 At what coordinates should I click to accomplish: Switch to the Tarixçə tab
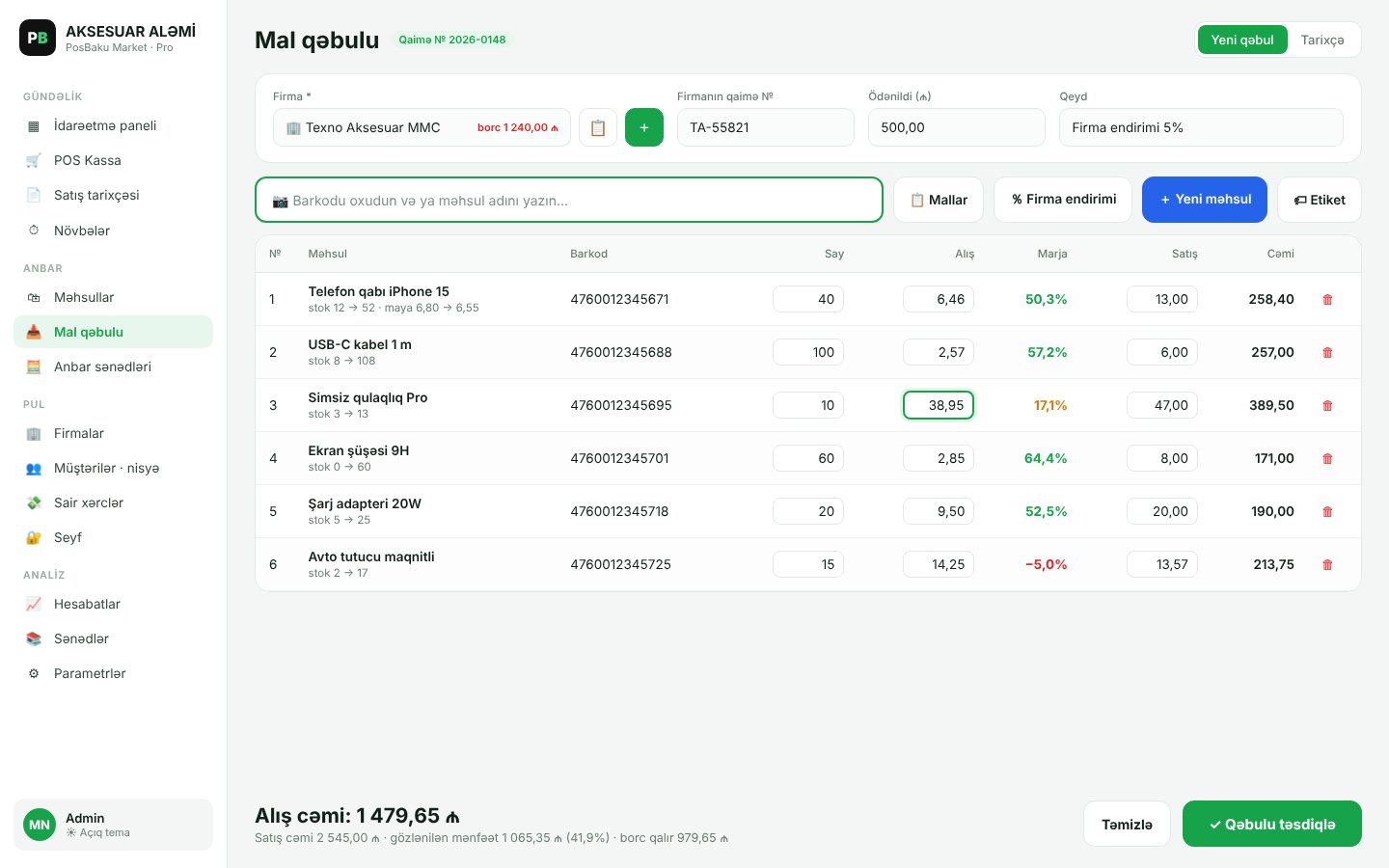[1322, 40]
